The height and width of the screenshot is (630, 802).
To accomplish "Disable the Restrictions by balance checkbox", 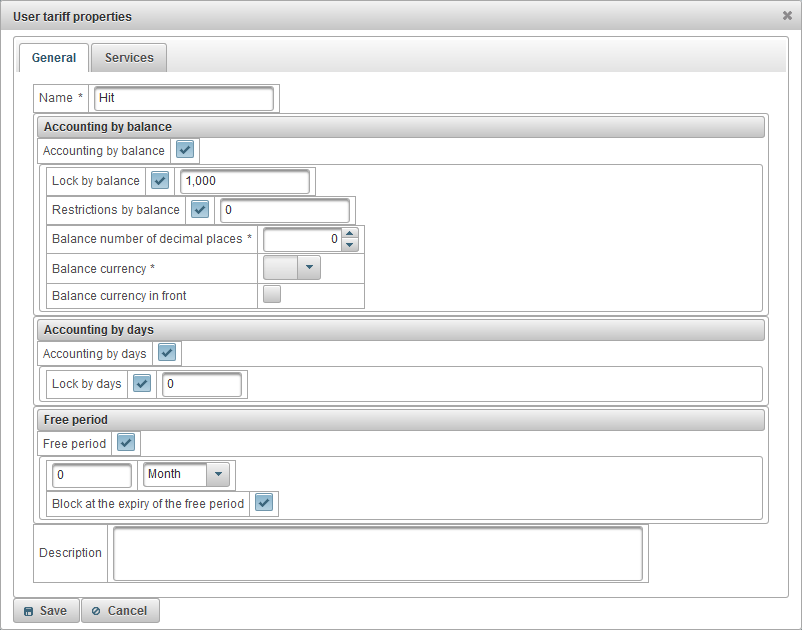I will 200,210.
